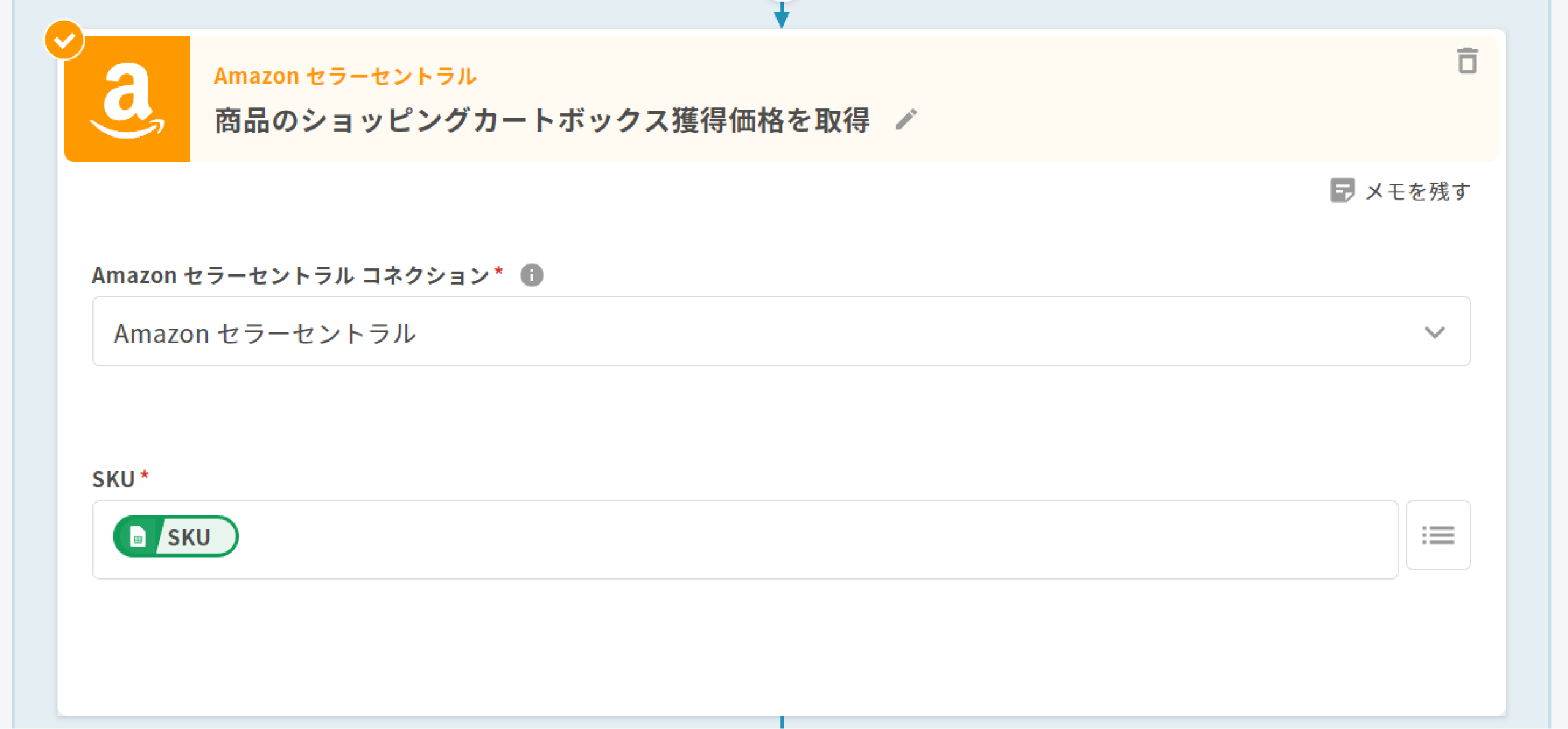
Task: Expand the connection dropdown chevron arrow
Action: 1434,332
